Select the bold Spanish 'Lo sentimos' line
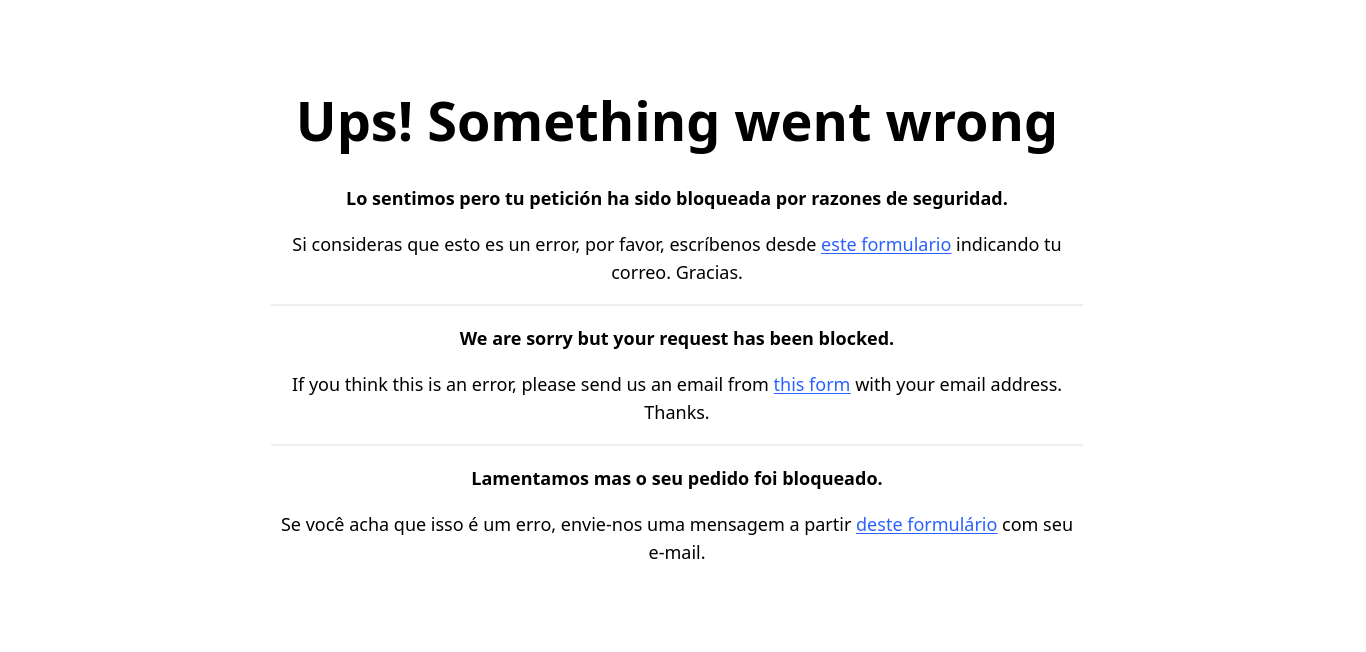1366x652 pixels. [x=677, y=199]
